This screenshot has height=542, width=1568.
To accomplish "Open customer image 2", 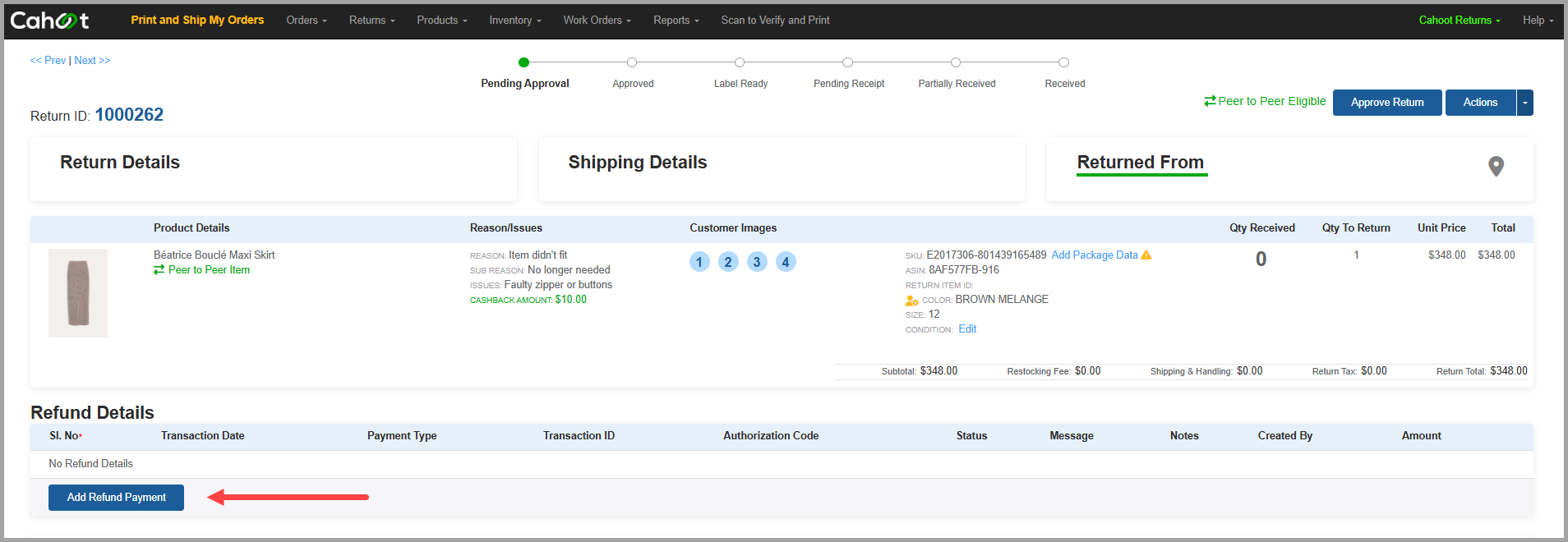I will point(728,262).
